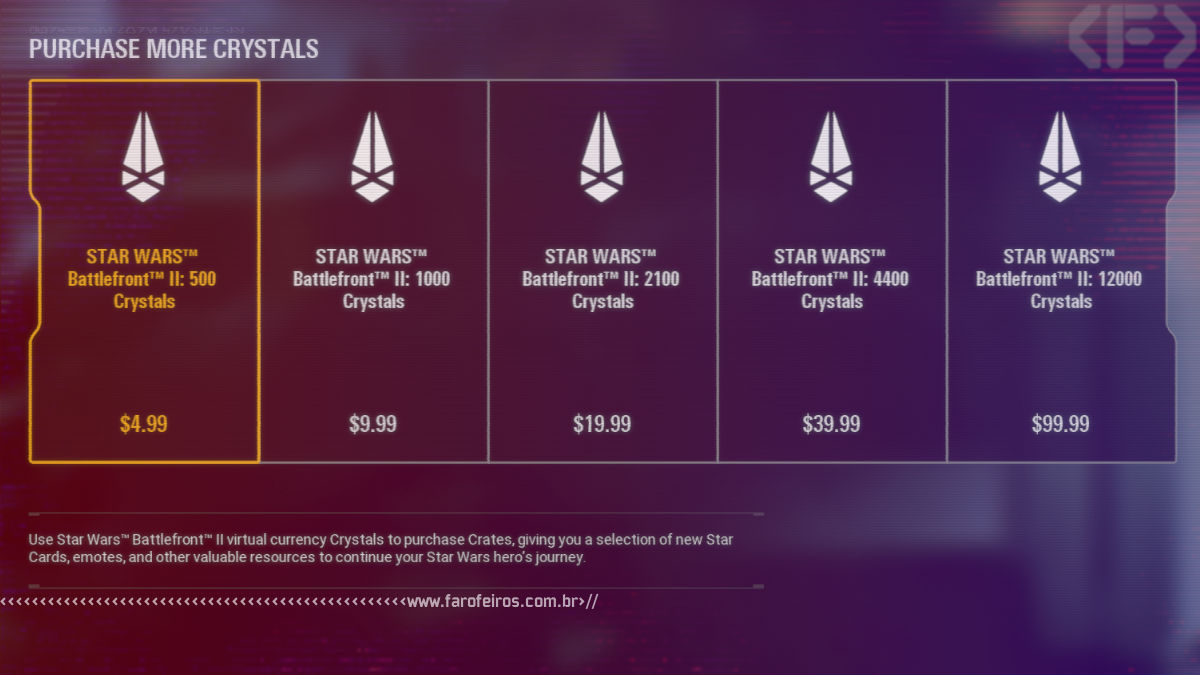Click the $9.99 price
The image size is (1200, 675).
(373, 423)
